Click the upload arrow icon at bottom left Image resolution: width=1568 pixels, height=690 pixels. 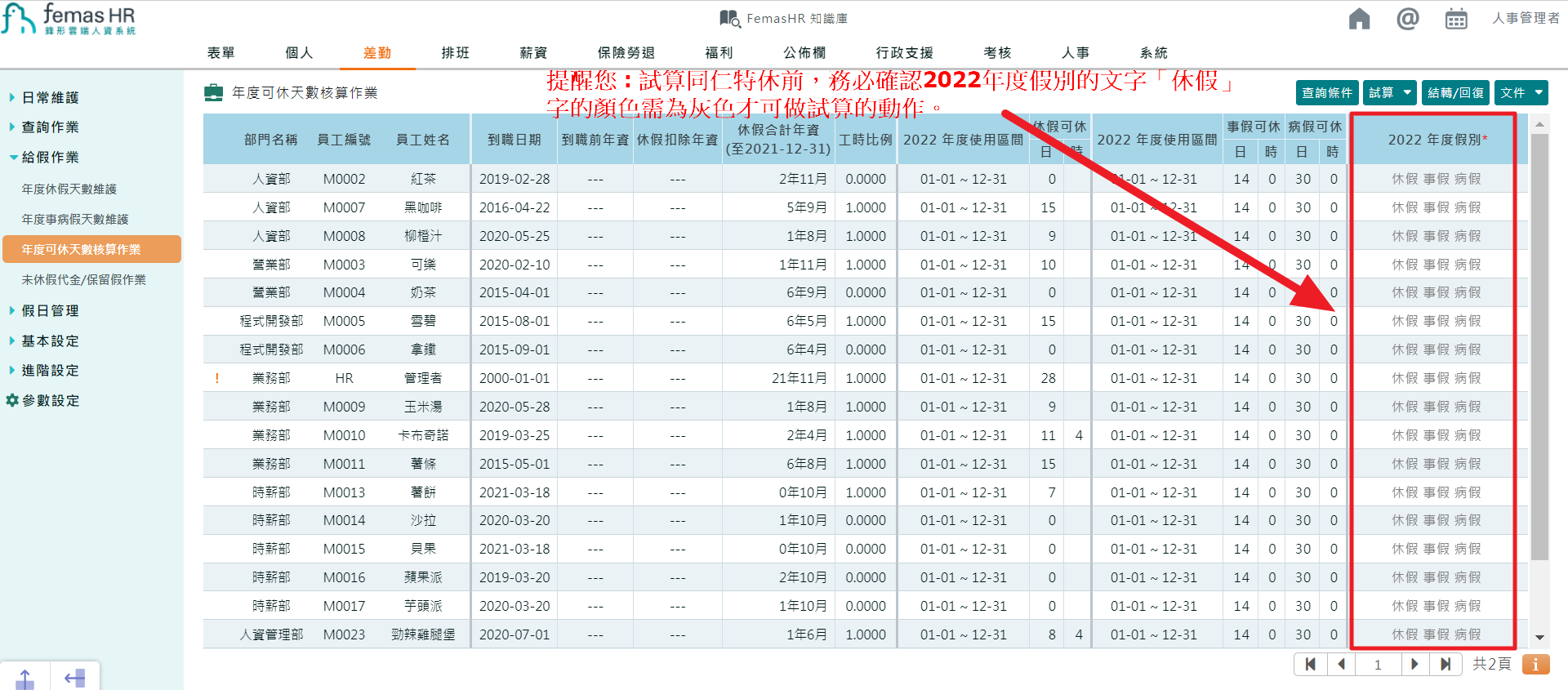(25, 678)
